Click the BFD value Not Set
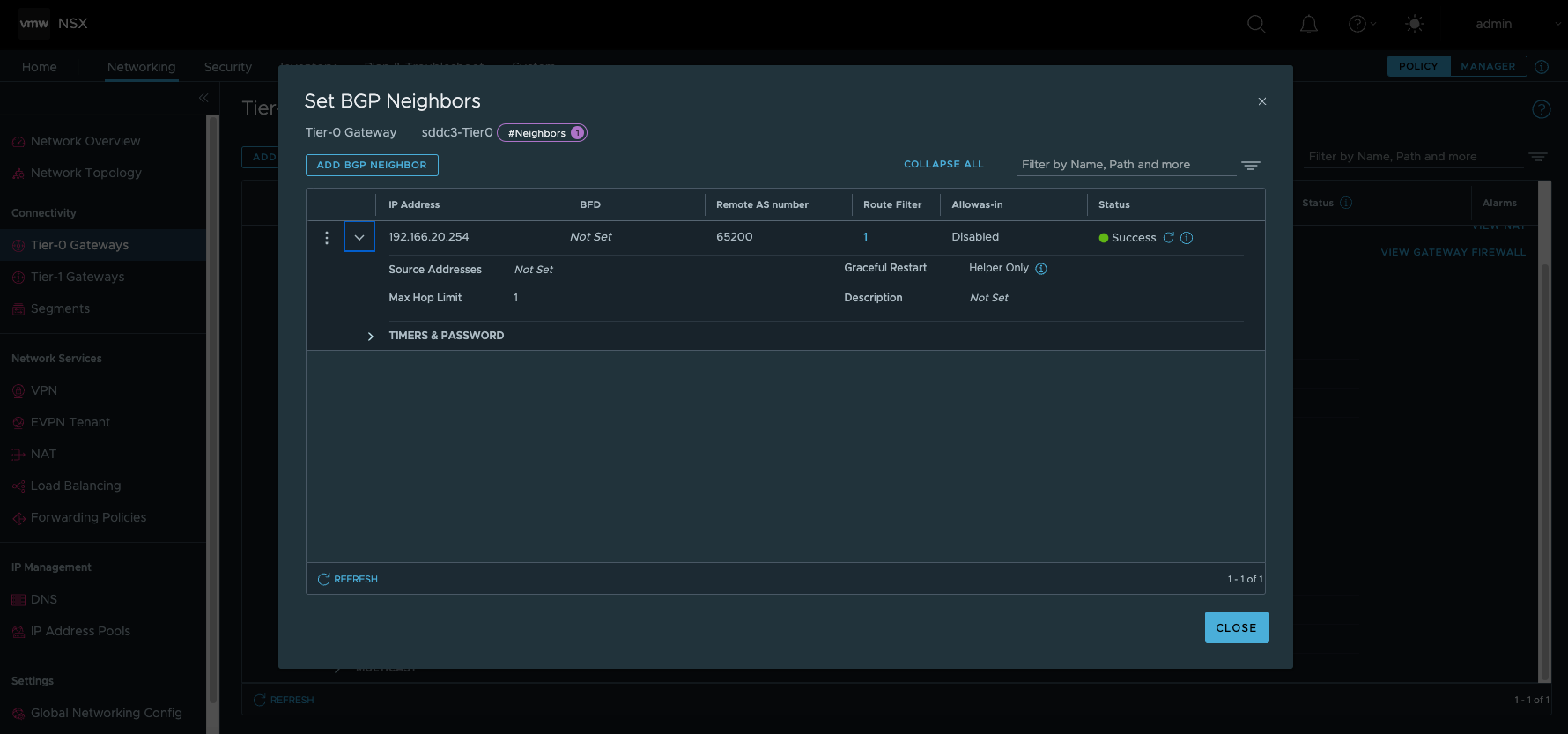This screenshot has height=734, width=1568. (591, 237)
